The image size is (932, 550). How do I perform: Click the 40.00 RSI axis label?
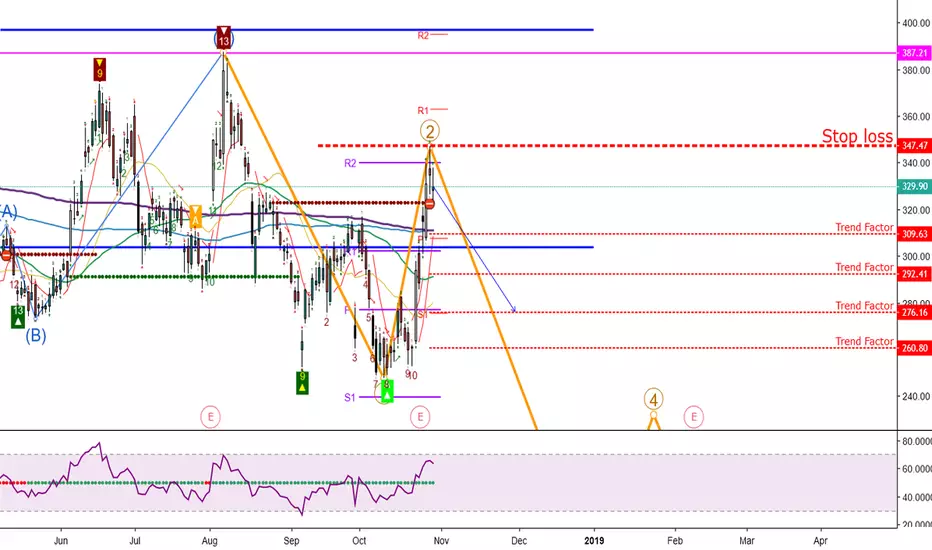pyautogui.click(x=917, y=497)
